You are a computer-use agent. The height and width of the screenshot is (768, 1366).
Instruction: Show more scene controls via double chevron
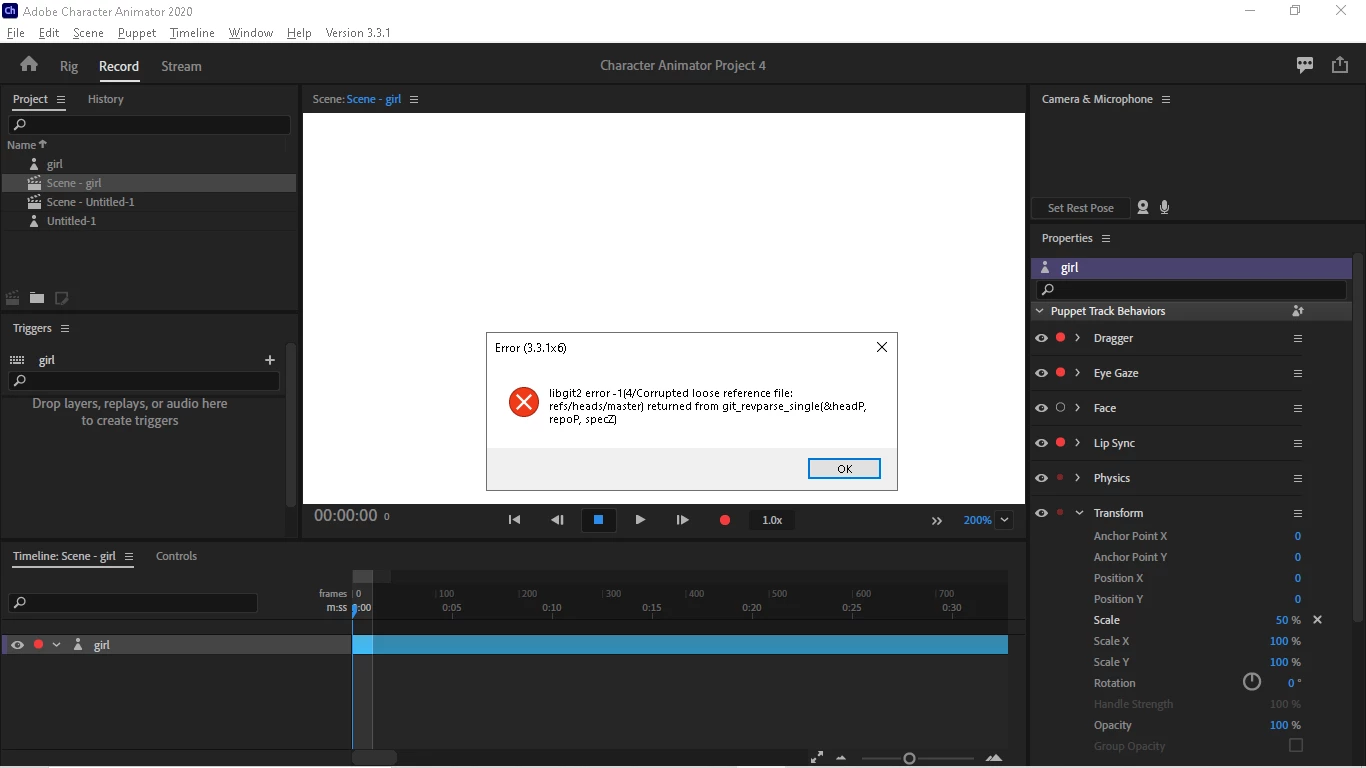tap(937, 521)
